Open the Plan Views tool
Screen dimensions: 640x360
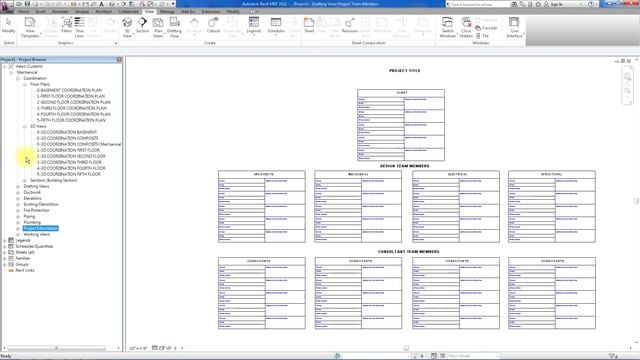coord(158,27)
